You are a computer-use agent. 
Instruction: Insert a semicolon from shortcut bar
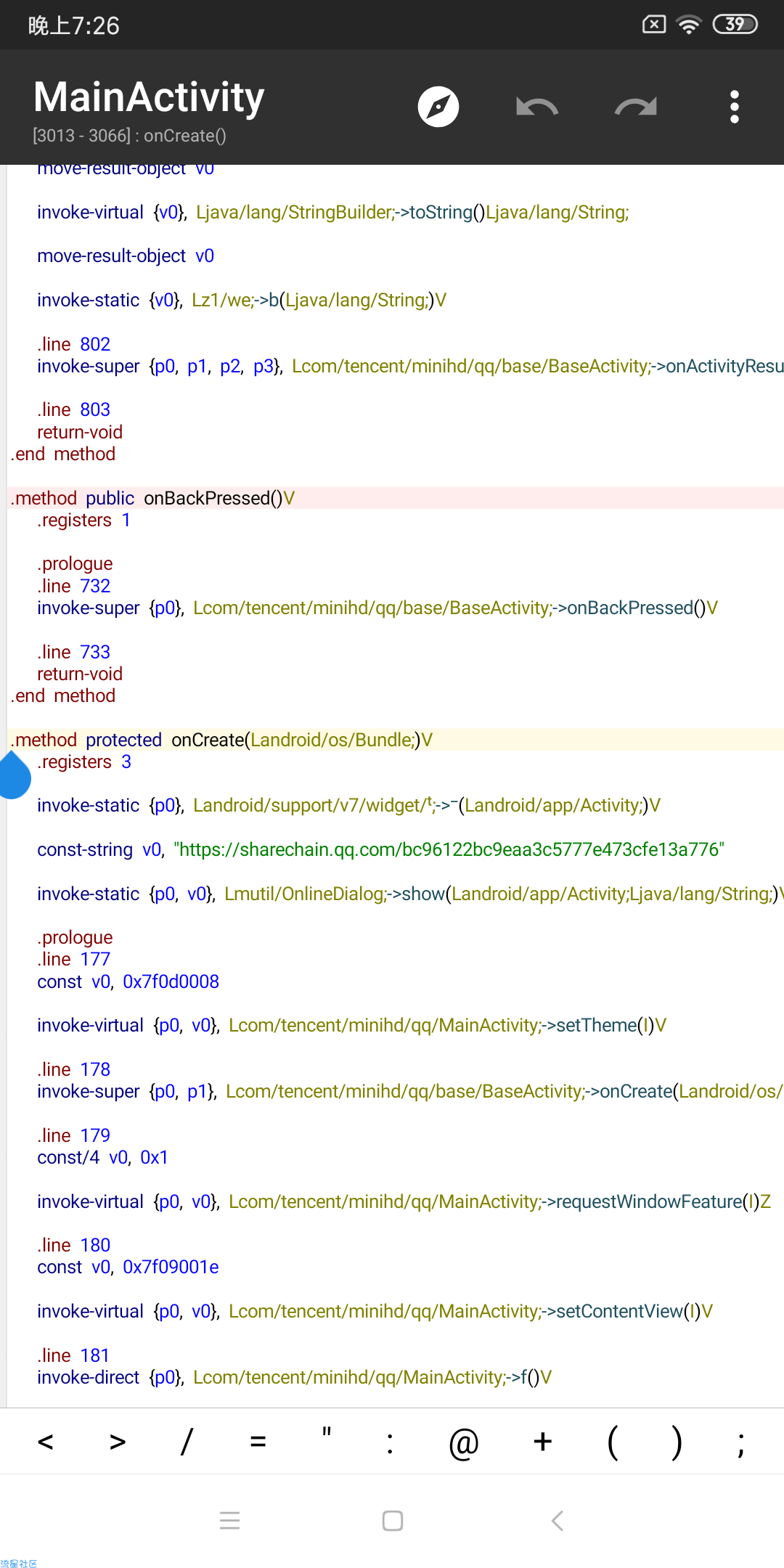pos(740,1442)
